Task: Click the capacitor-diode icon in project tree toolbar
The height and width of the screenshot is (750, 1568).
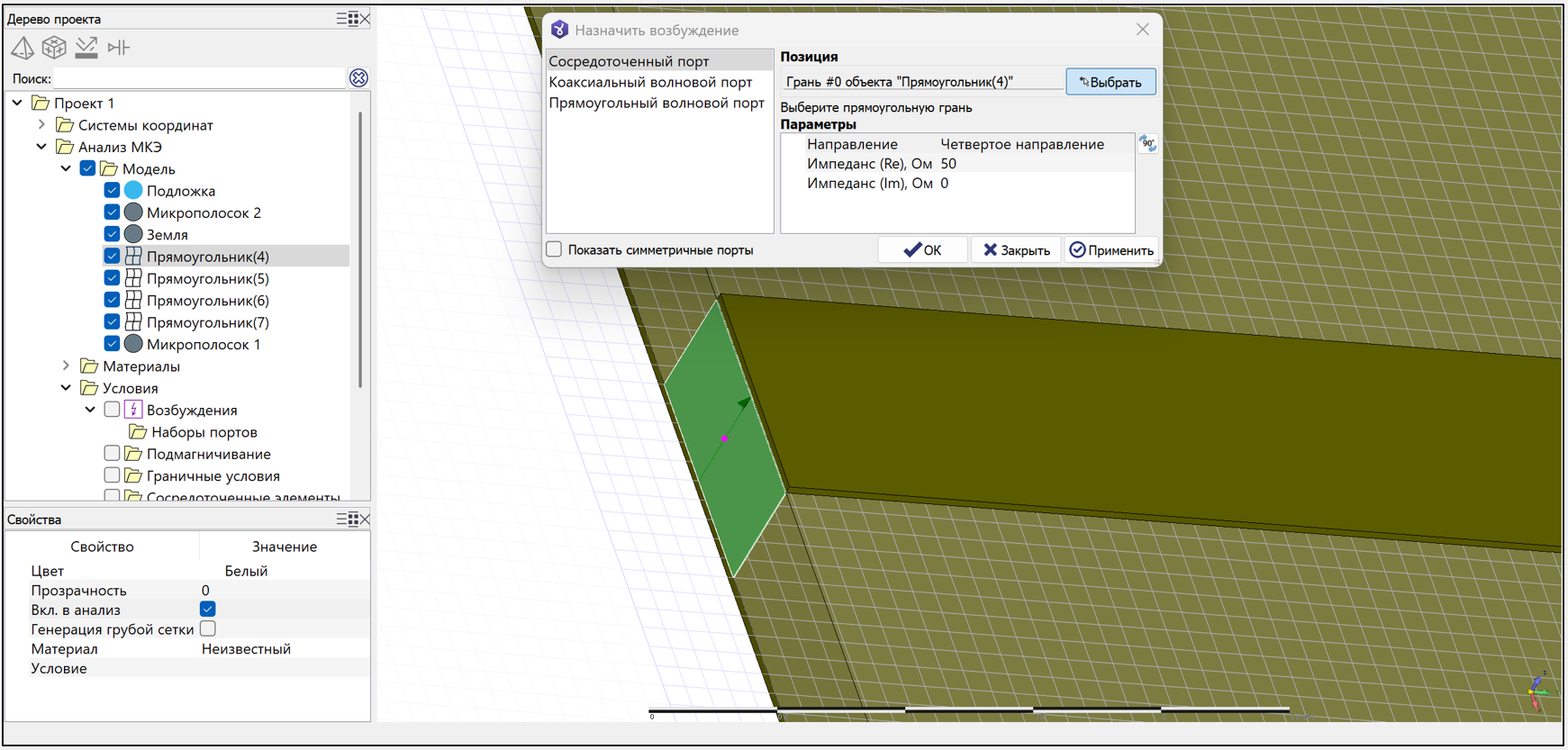Action: pos(119,48)
